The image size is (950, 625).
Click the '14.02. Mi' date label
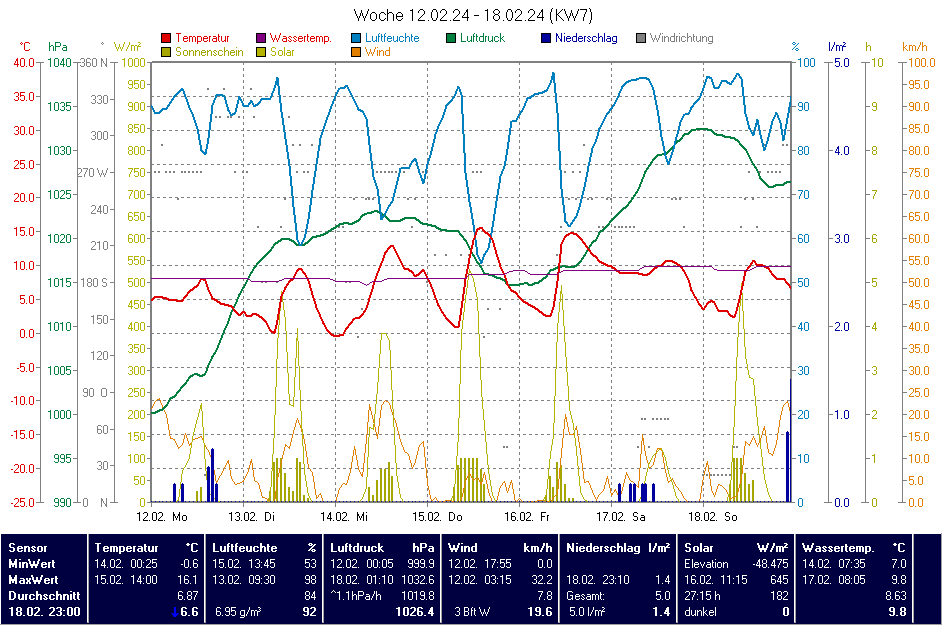[x=344, y=517]
